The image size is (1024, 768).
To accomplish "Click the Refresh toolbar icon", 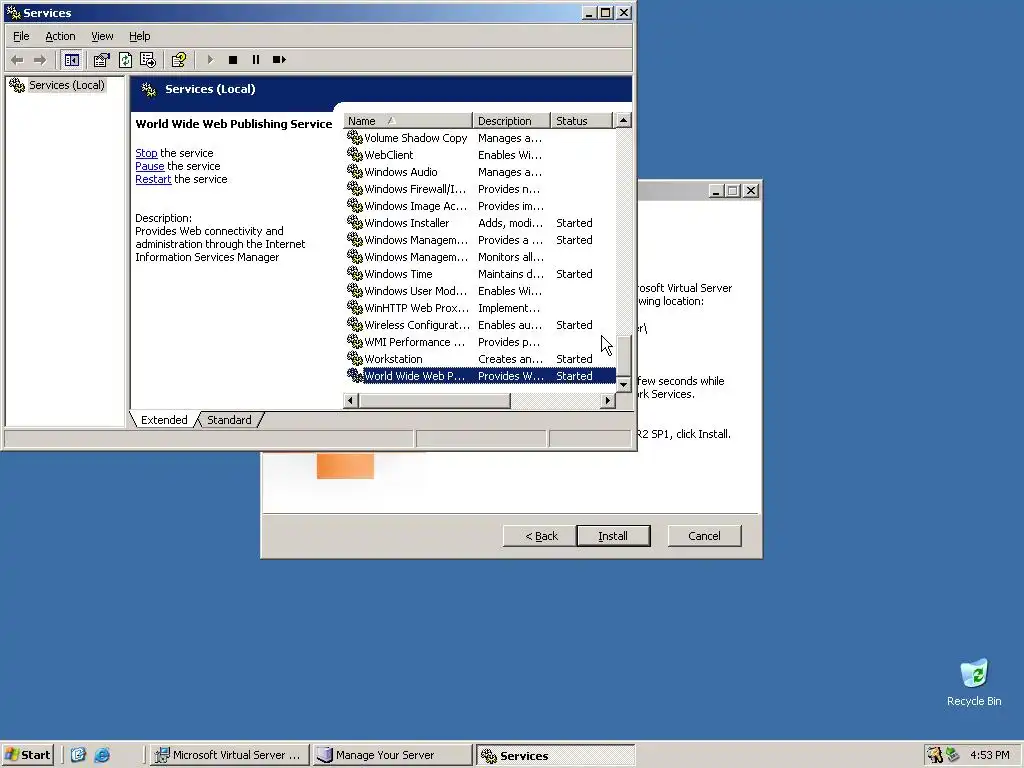I will pyautogui.click(x=125, y=60).
